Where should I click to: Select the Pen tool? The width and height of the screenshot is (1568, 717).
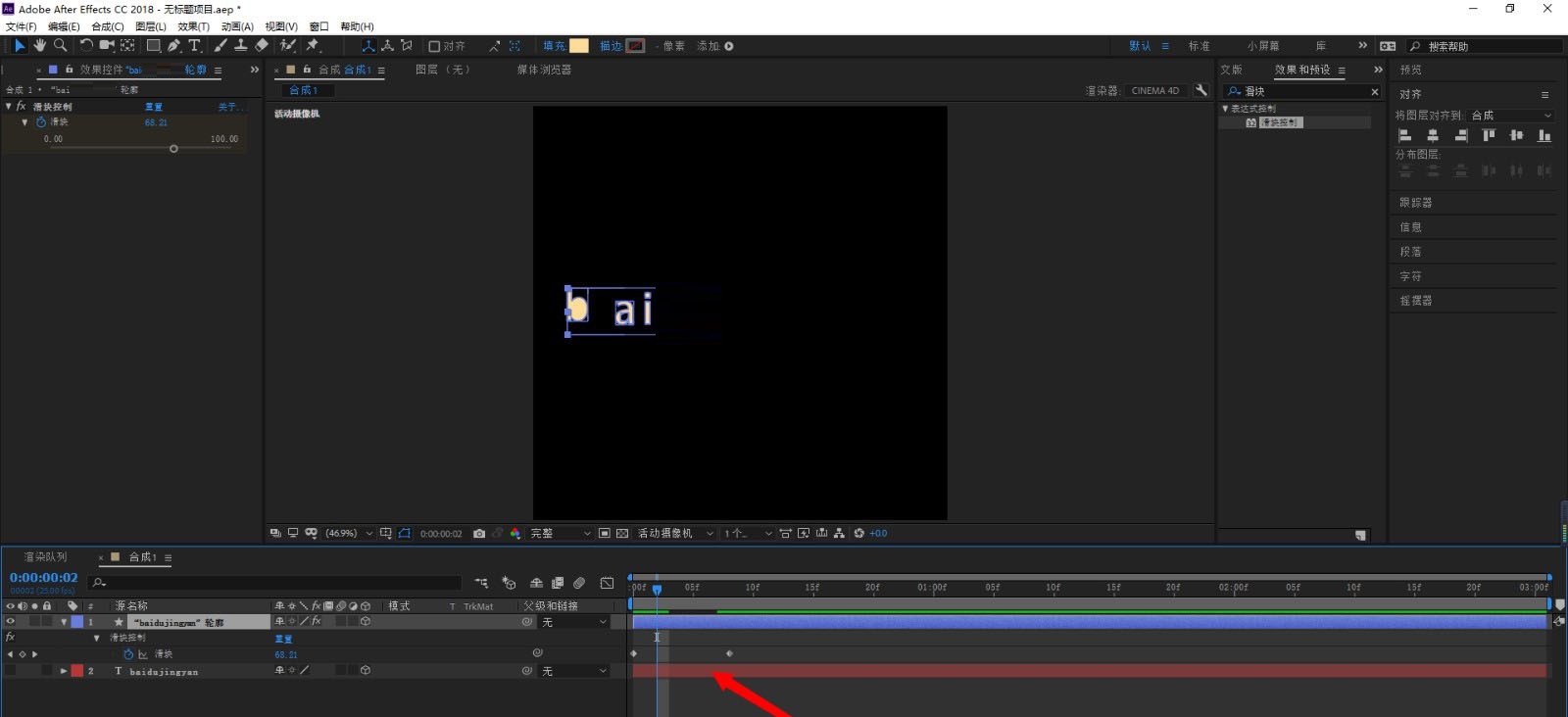point(173,46)
